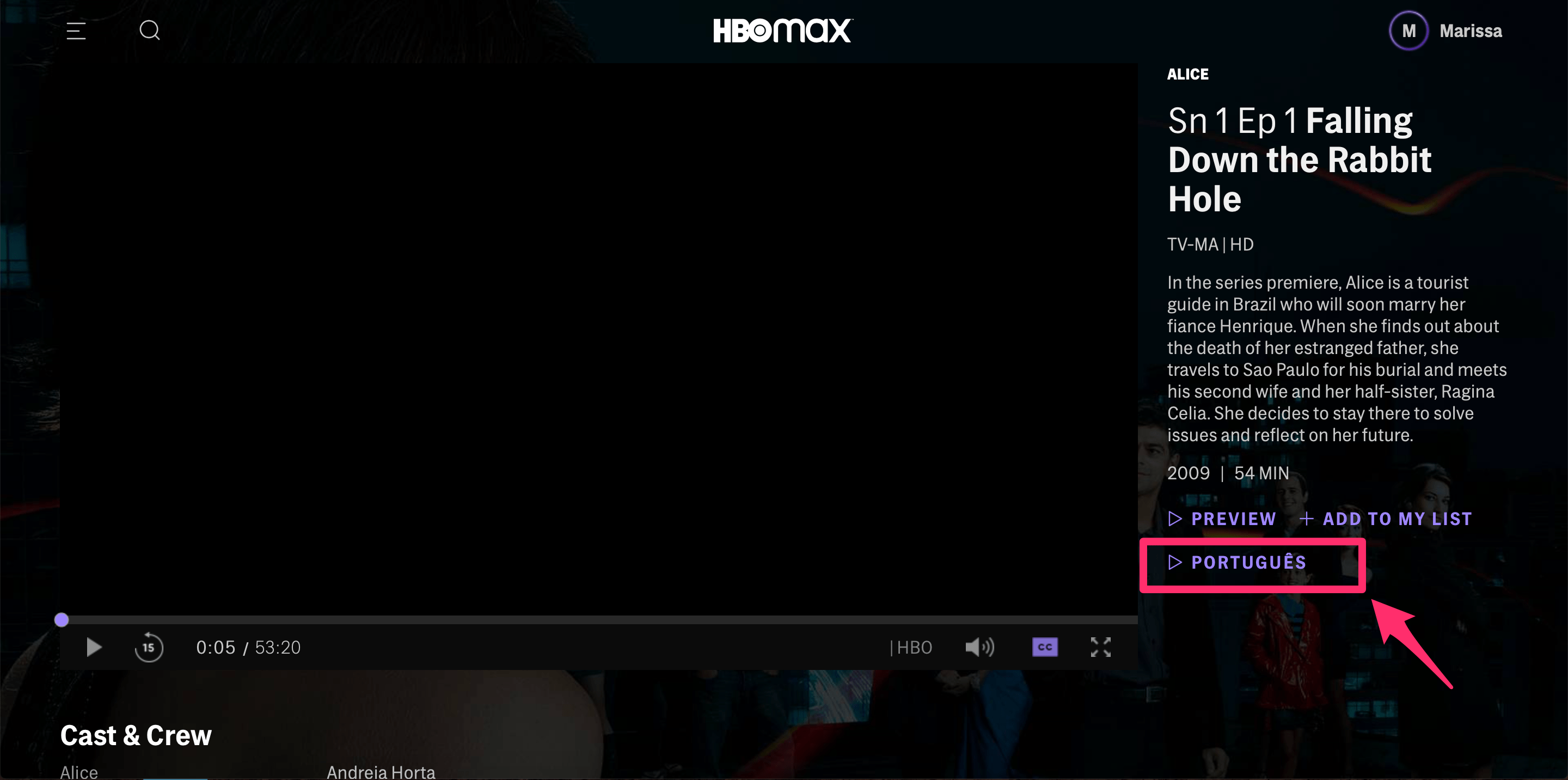The image size is (1568, 780).
Task: Open the hamburger navigation menu
Action: pyautogui.click(x=76, y=31)
